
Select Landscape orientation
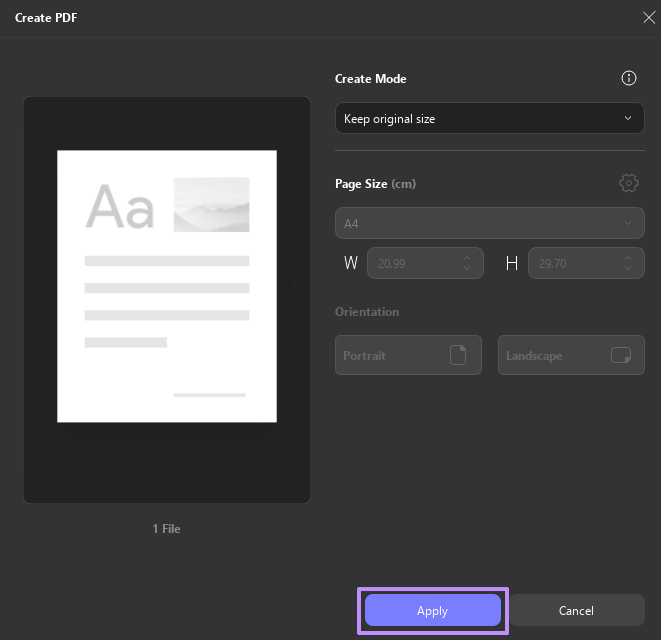click(571, 355)
